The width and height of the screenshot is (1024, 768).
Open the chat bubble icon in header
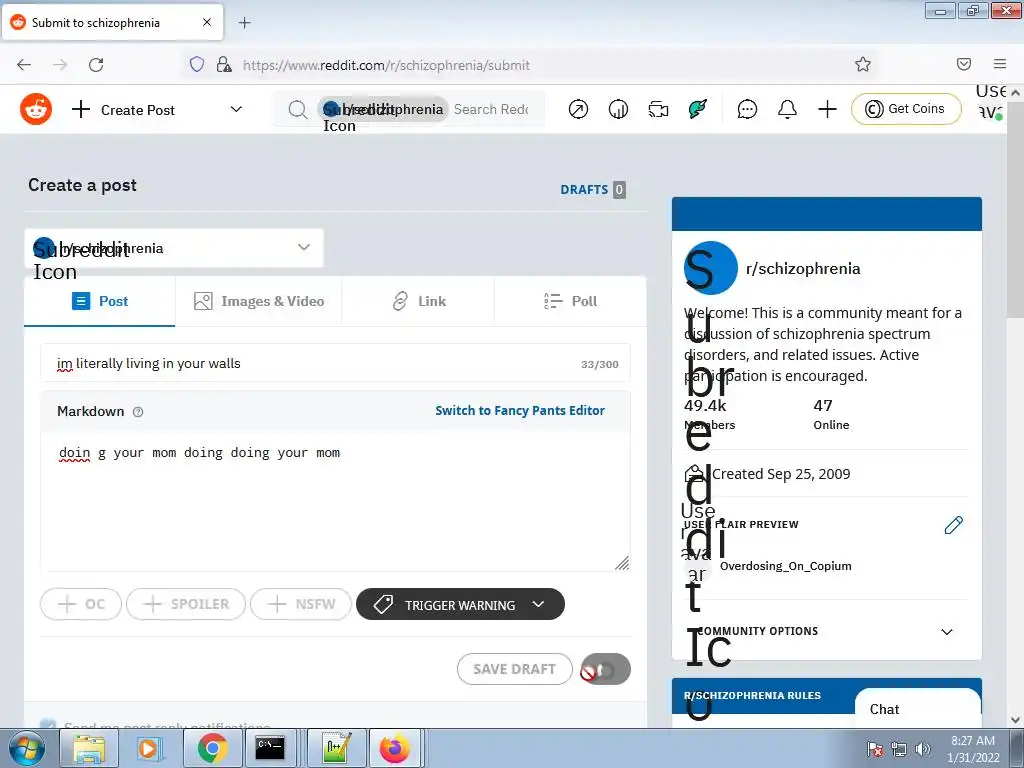[747, 109]
